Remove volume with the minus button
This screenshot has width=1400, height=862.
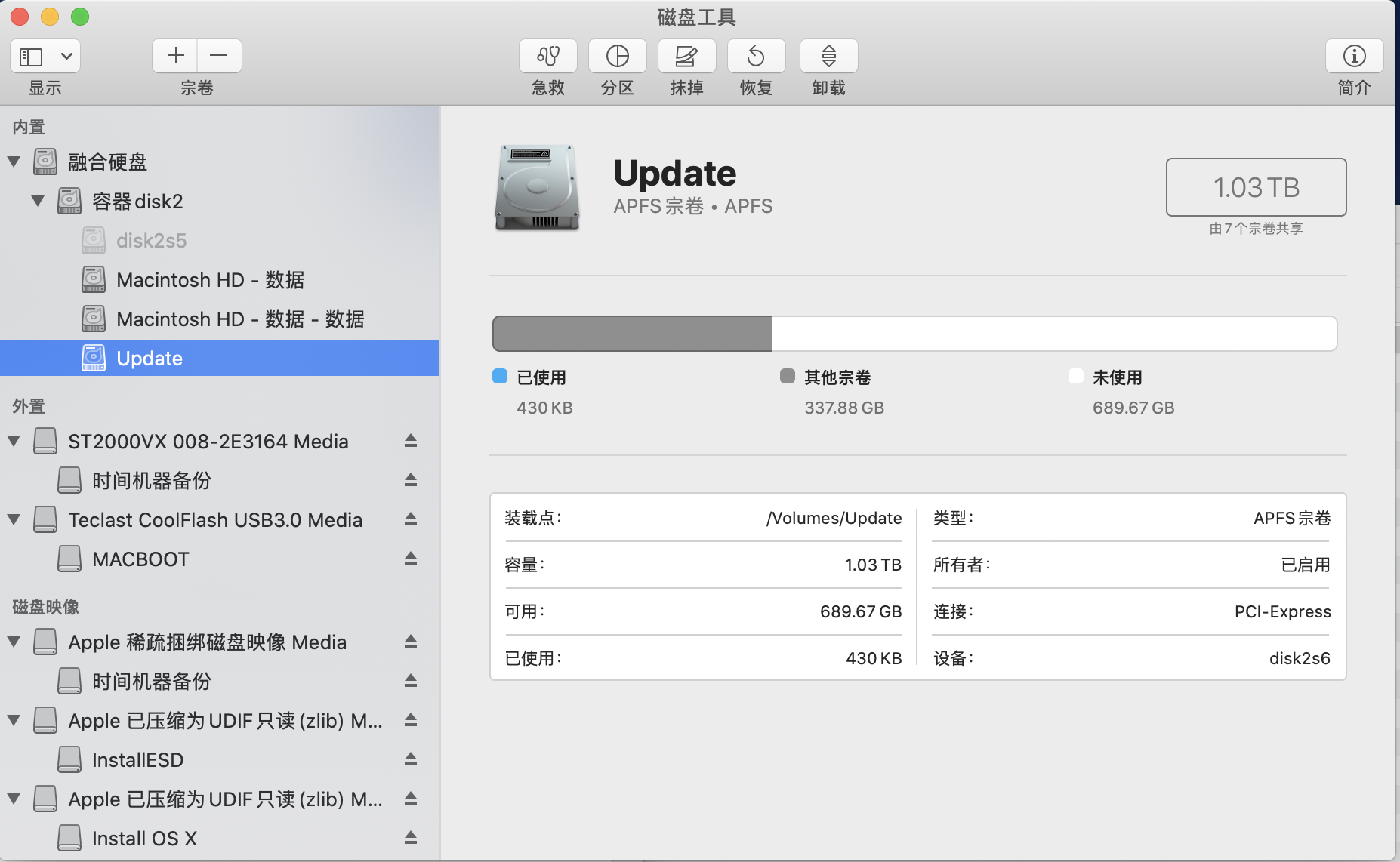(219, 56)
